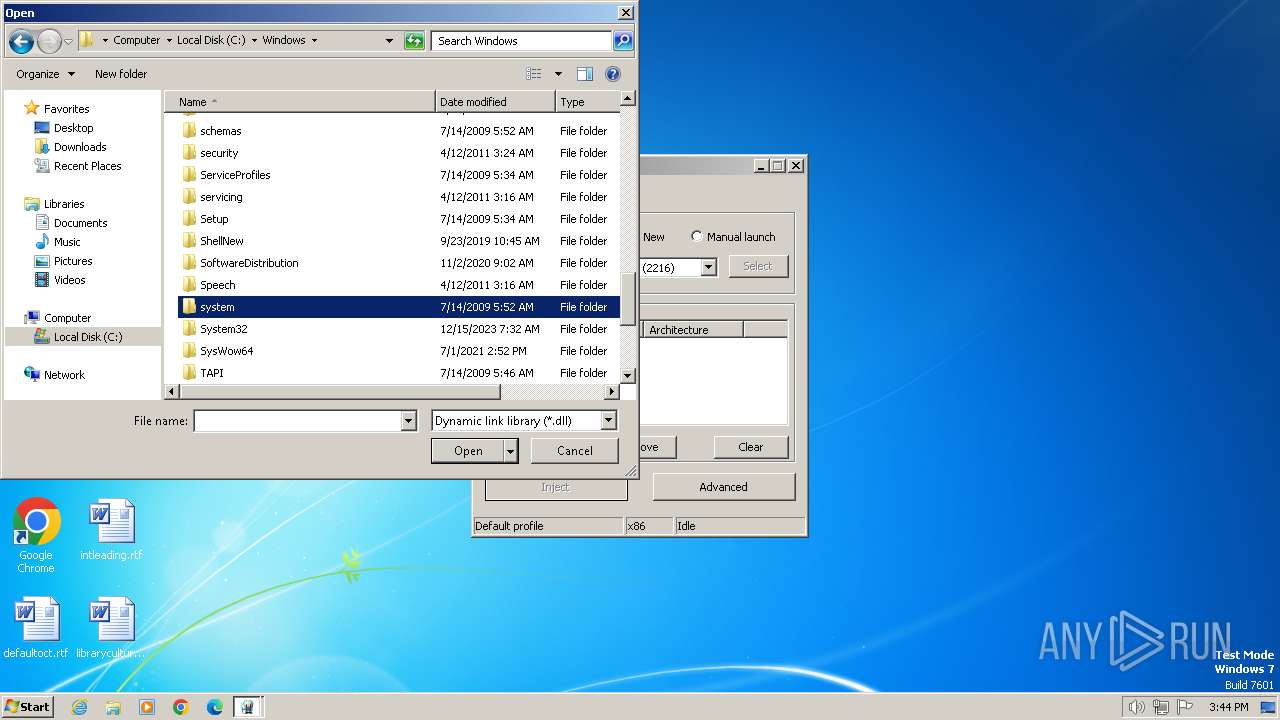Screen dimensions: 1280x720
Task: Open Google Chrome desktop shortcut
Action: (x=36, y=537)
